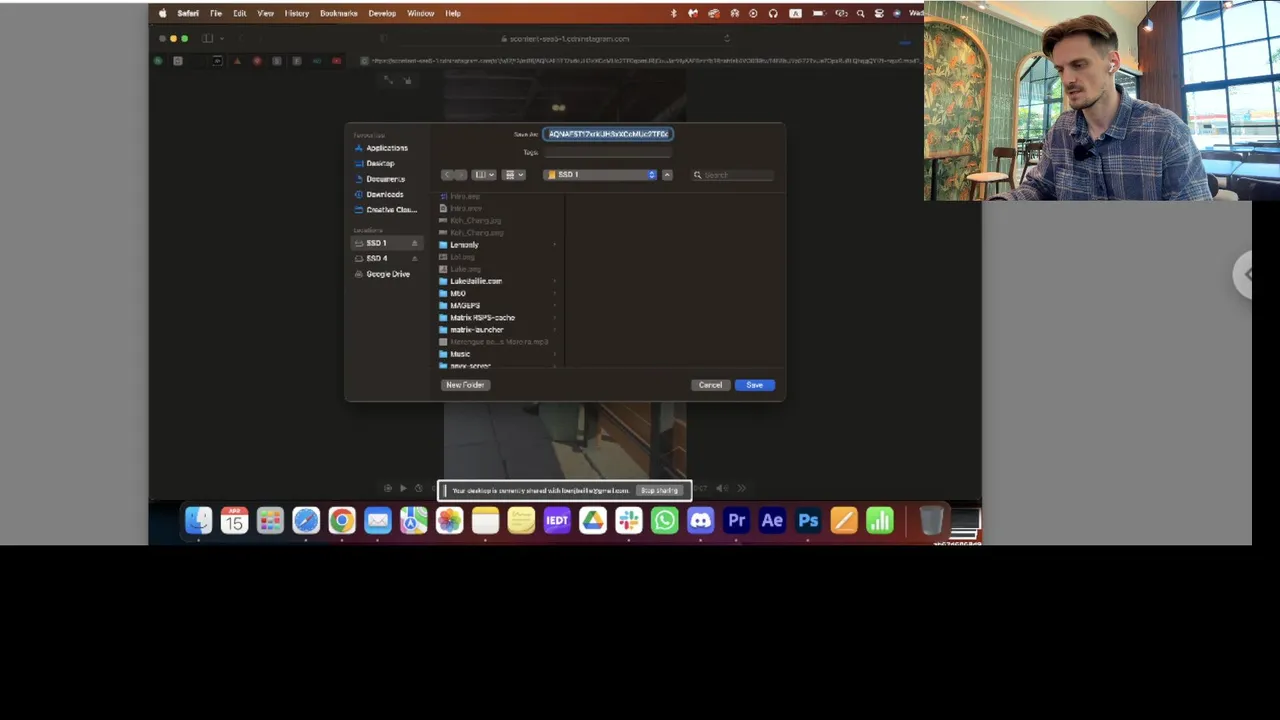
Task: Open the Apple menu
Action: (x=163, y=13)
